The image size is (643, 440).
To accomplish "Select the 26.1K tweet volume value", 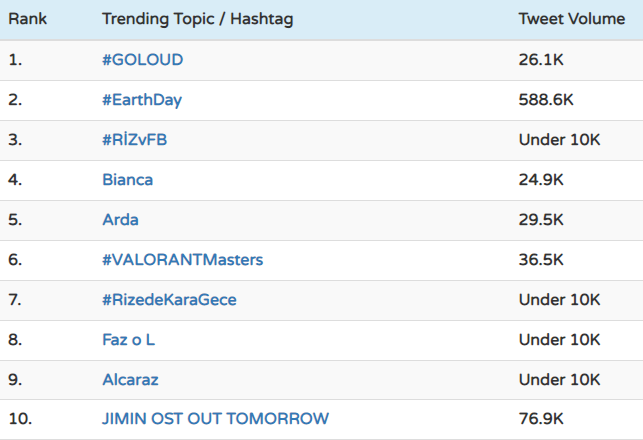I will tap(541, 60).
